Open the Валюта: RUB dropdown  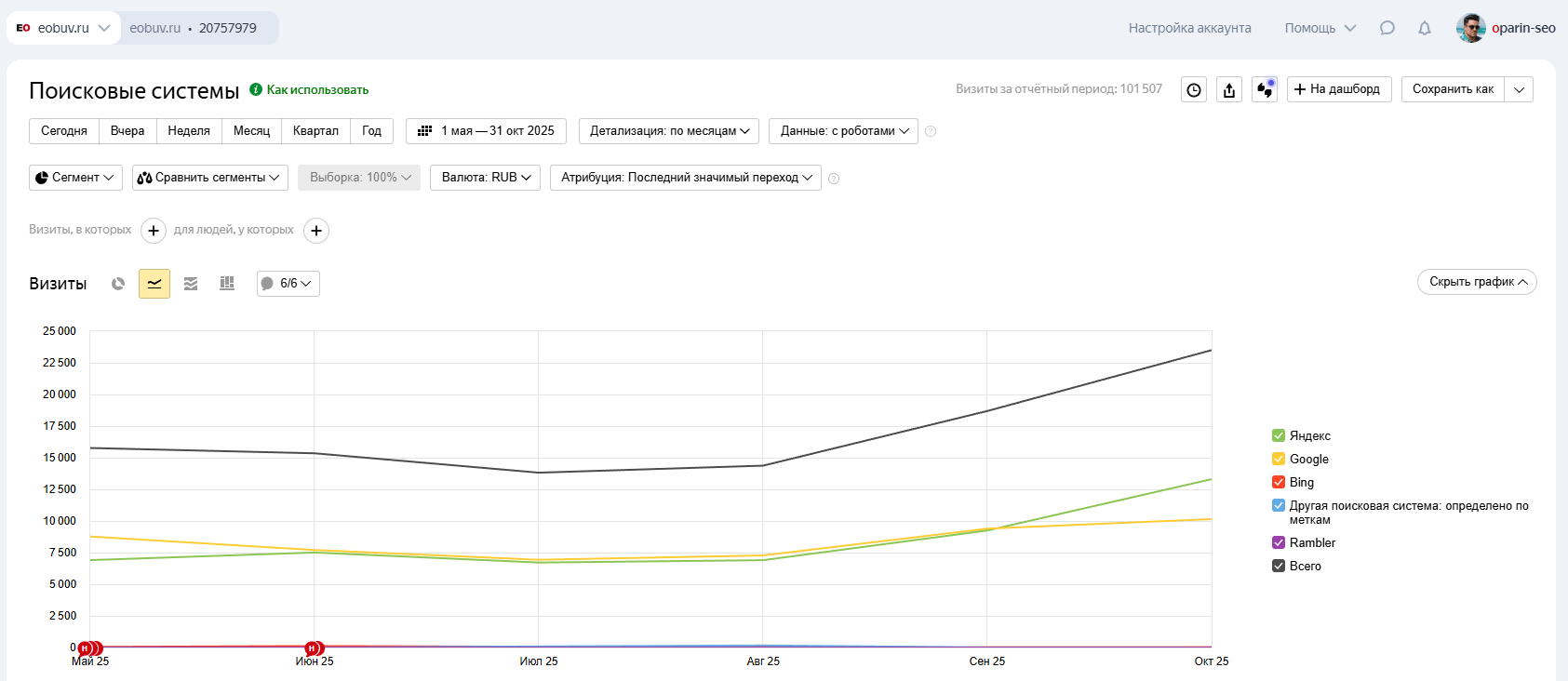tap(486, 178)
